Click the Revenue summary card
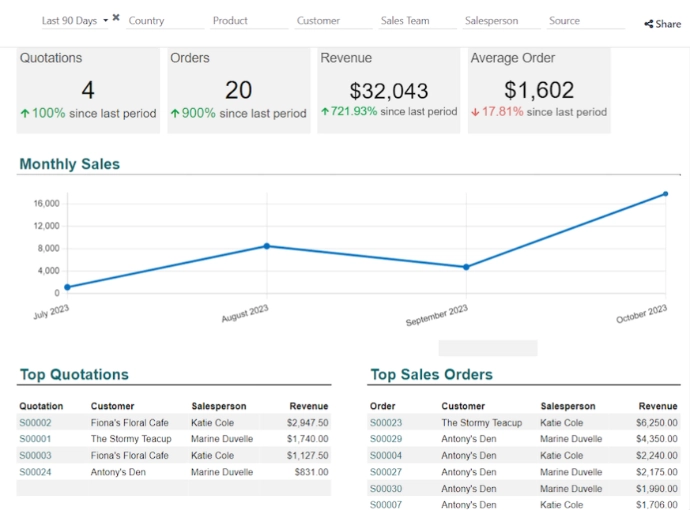690x510 pixels. click(389, 90)
